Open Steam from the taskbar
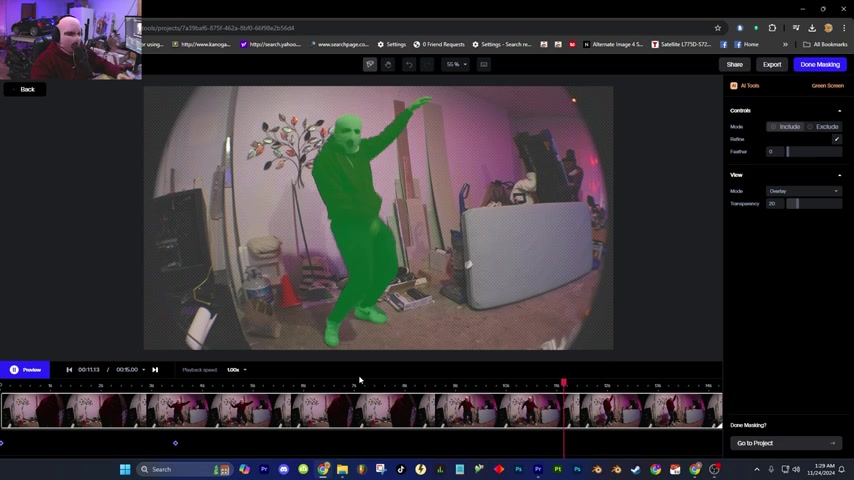The image size is (854, 480). click(x=636, y=469)
